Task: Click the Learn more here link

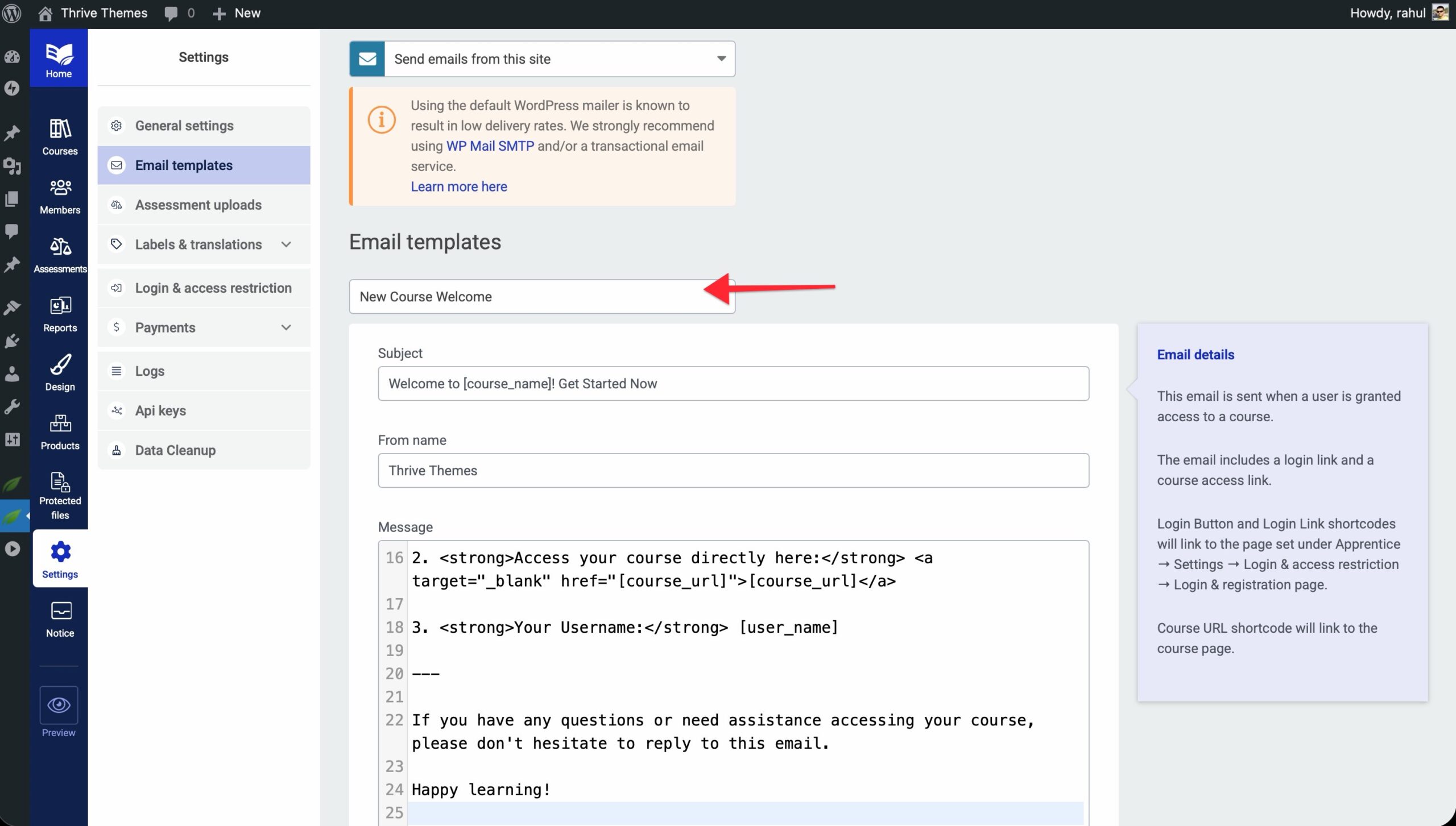Action: pyautogui.click(x=458, y=187)
